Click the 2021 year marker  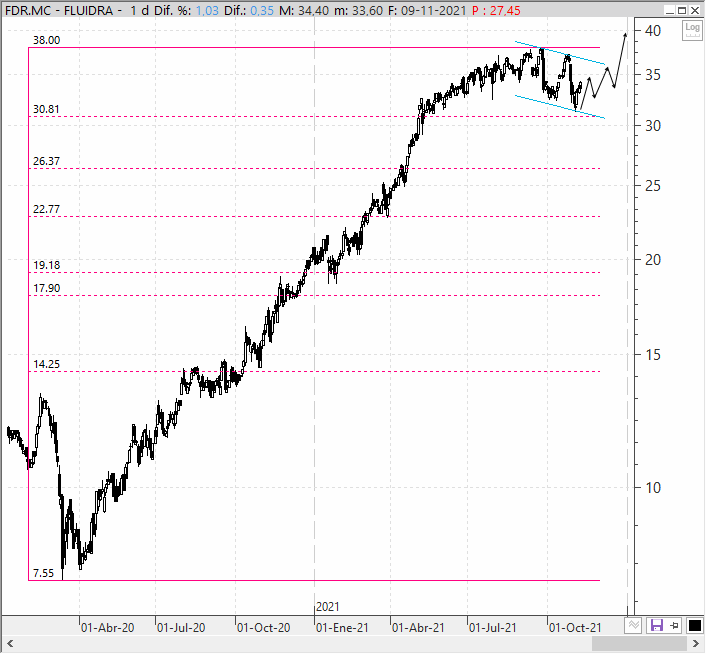coord(327,607)
